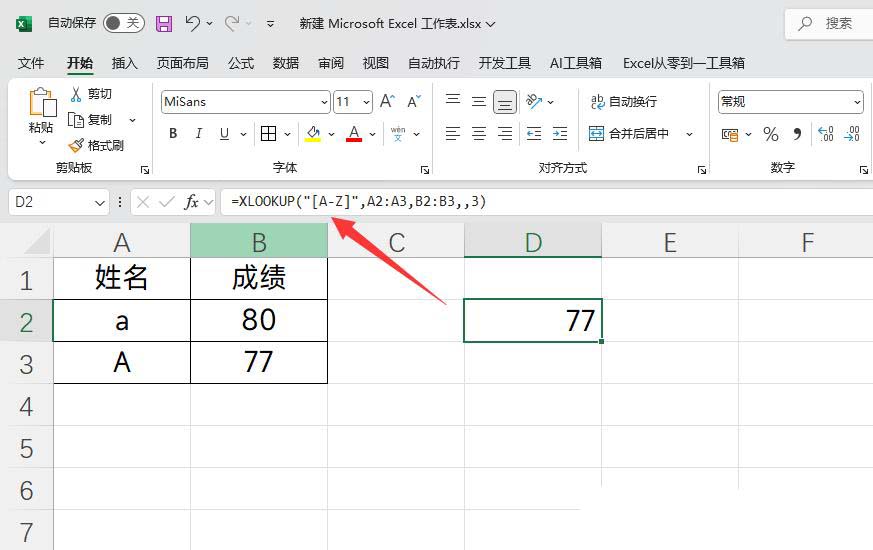Click the Insert Function fx icon
The height and width of the screenshot is (550, 873).
(191, 202)
